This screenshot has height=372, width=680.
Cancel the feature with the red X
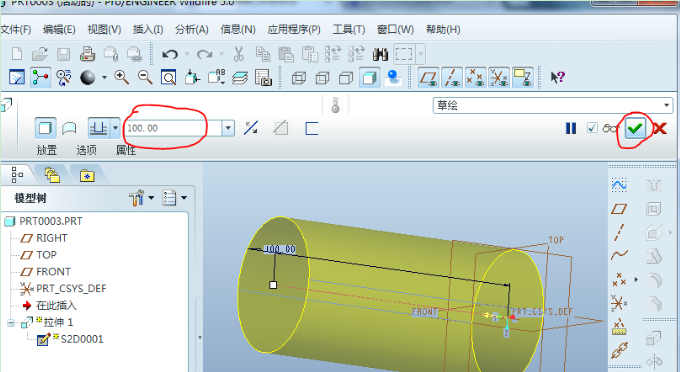coord(660,128)
